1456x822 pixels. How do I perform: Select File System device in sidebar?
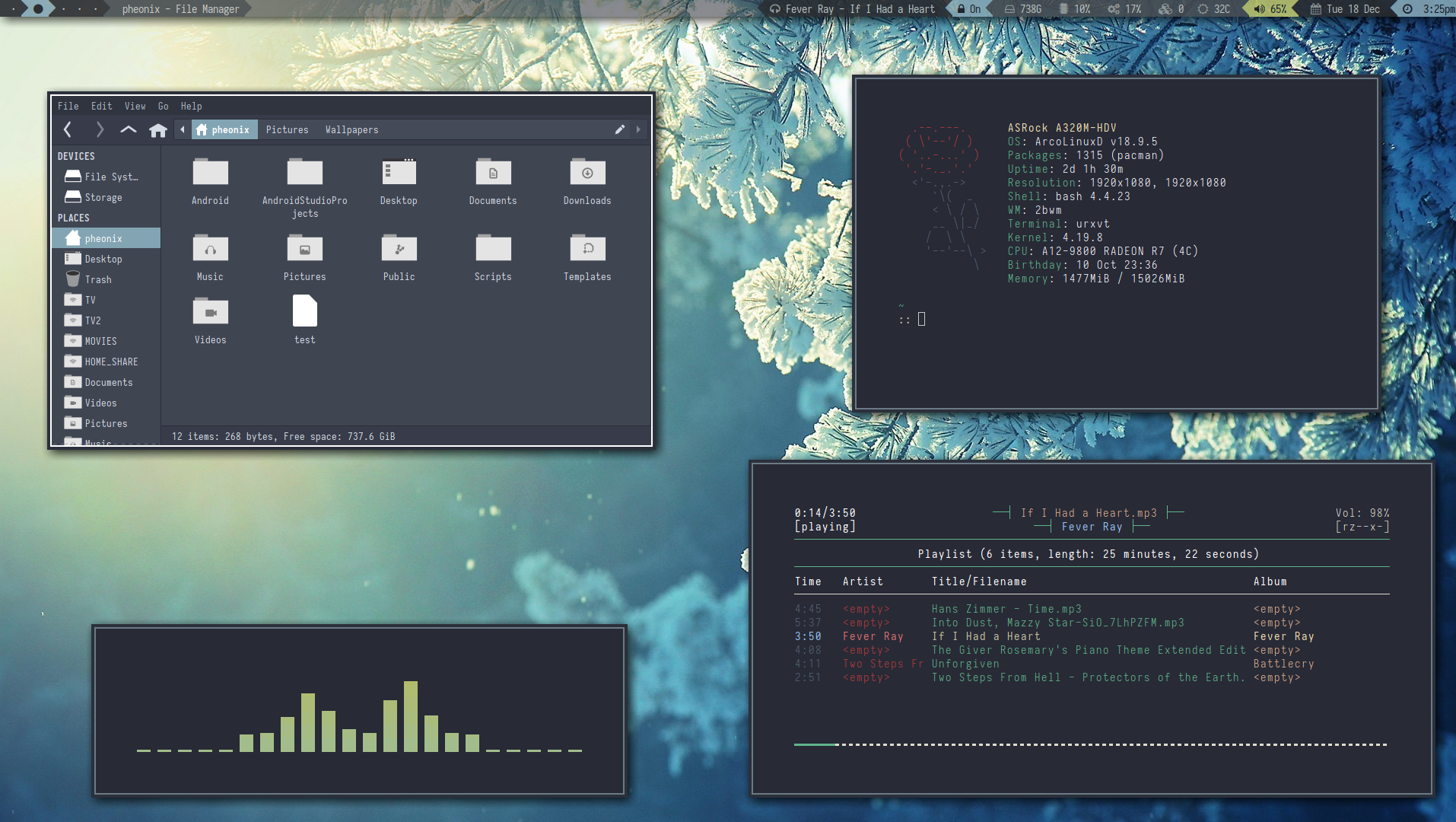click(106, 177)
